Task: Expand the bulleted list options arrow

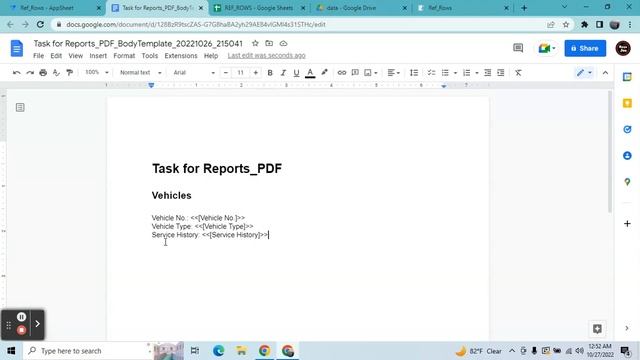Action: pos(455,73)
